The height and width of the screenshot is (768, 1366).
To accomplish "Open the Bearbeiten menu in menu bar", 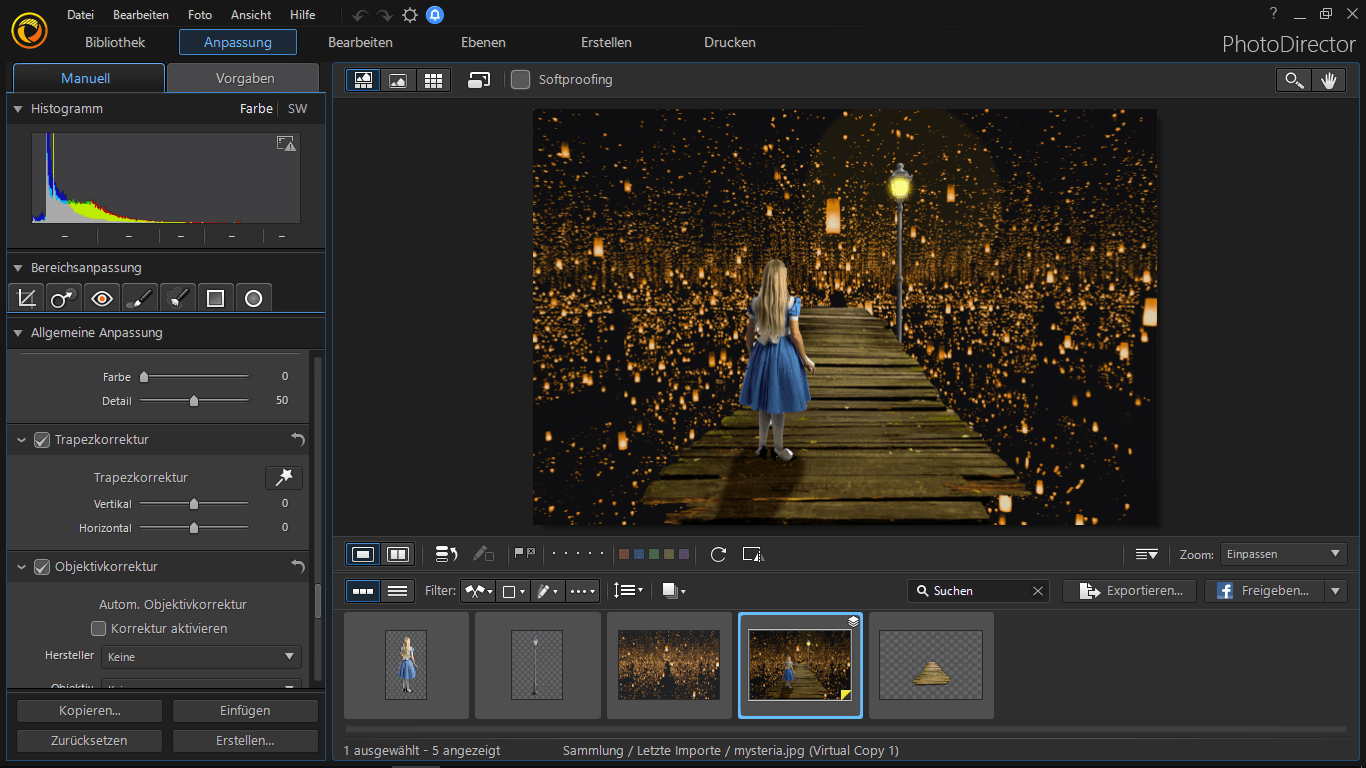I will tap(141, 15).
